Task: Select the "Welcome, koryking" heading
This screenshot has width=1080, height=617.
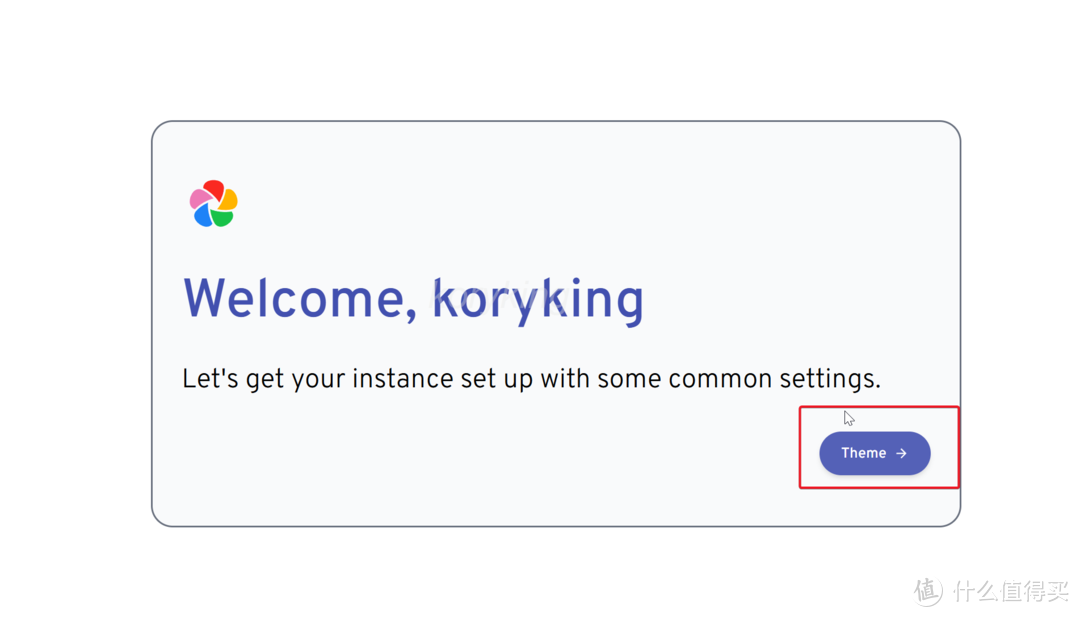Action: point(413,299)
